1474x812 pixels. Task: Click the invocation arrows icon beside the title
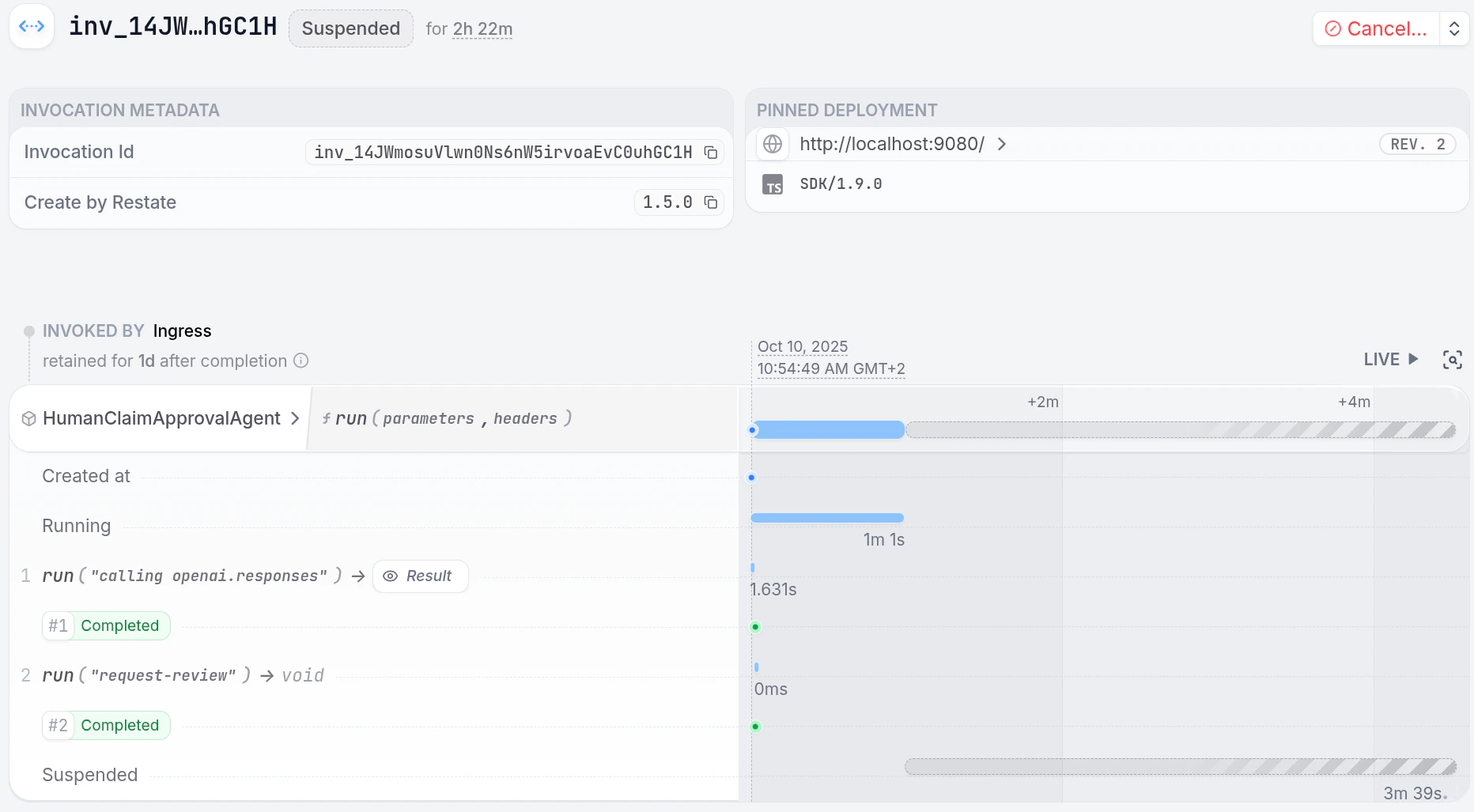click(x=32, y=27)
